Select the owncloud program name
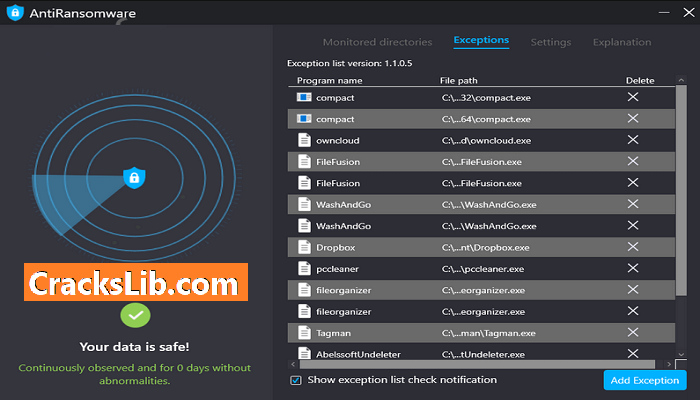 (338, 140)
